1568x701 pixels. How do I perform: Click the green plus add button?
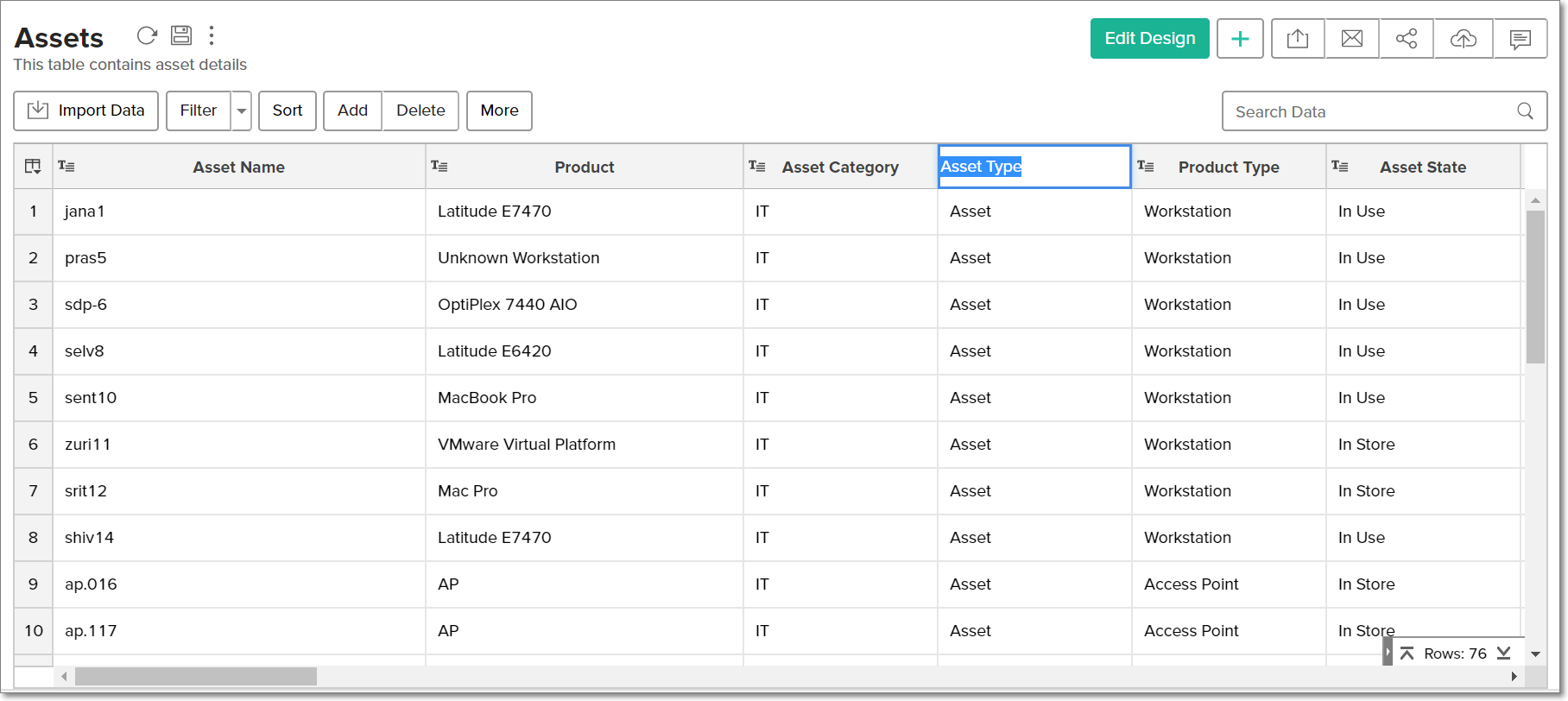1240,39
